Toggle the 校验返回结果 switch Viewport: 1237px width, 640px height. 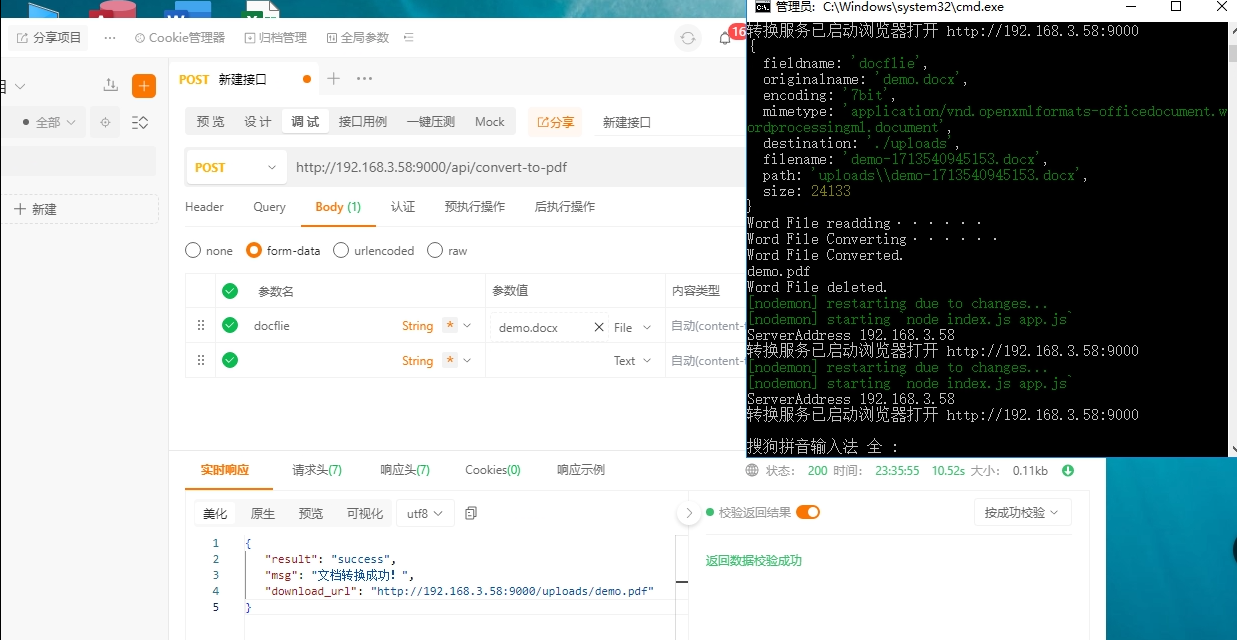click(807, 512)
